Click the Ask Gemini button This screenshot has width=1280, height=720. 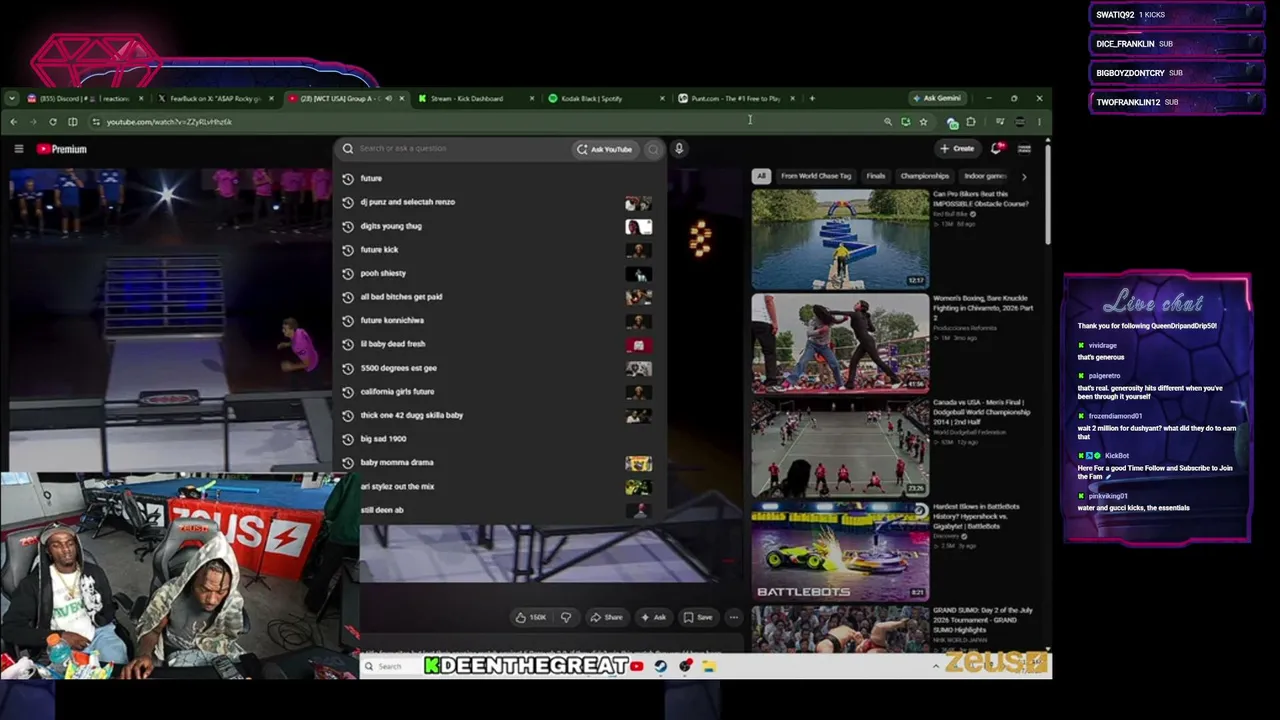pyautogui.click(x=937, y=99)
